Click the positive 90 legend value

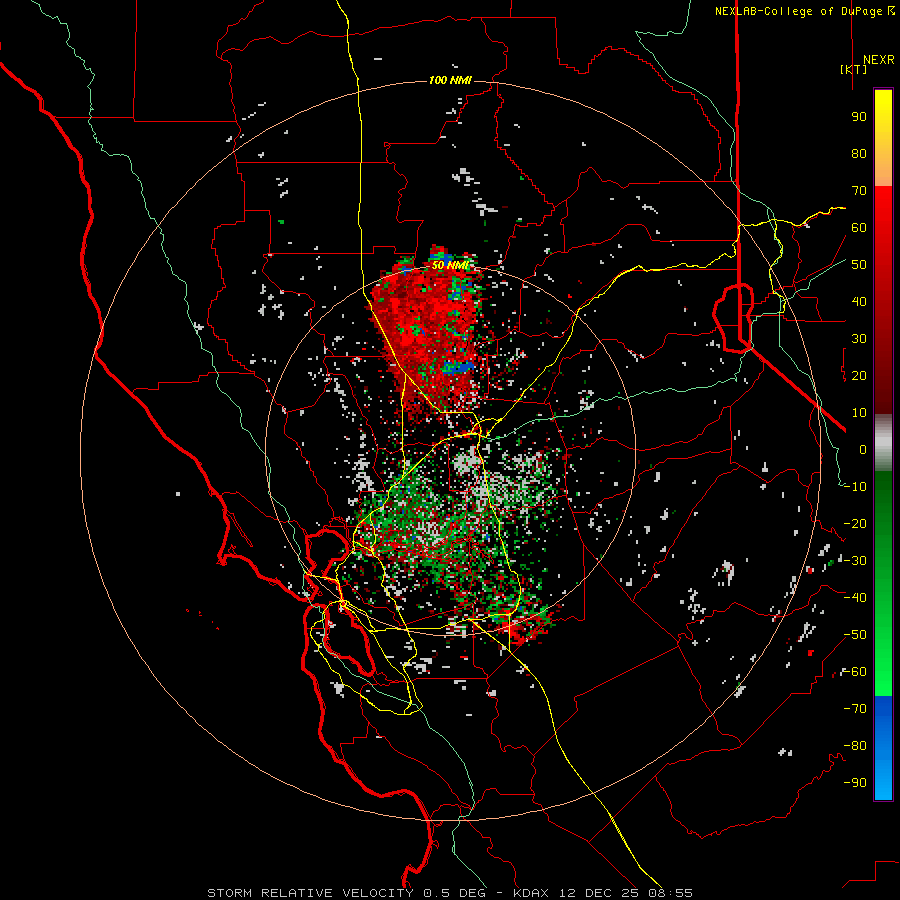[x=859, y=117]
